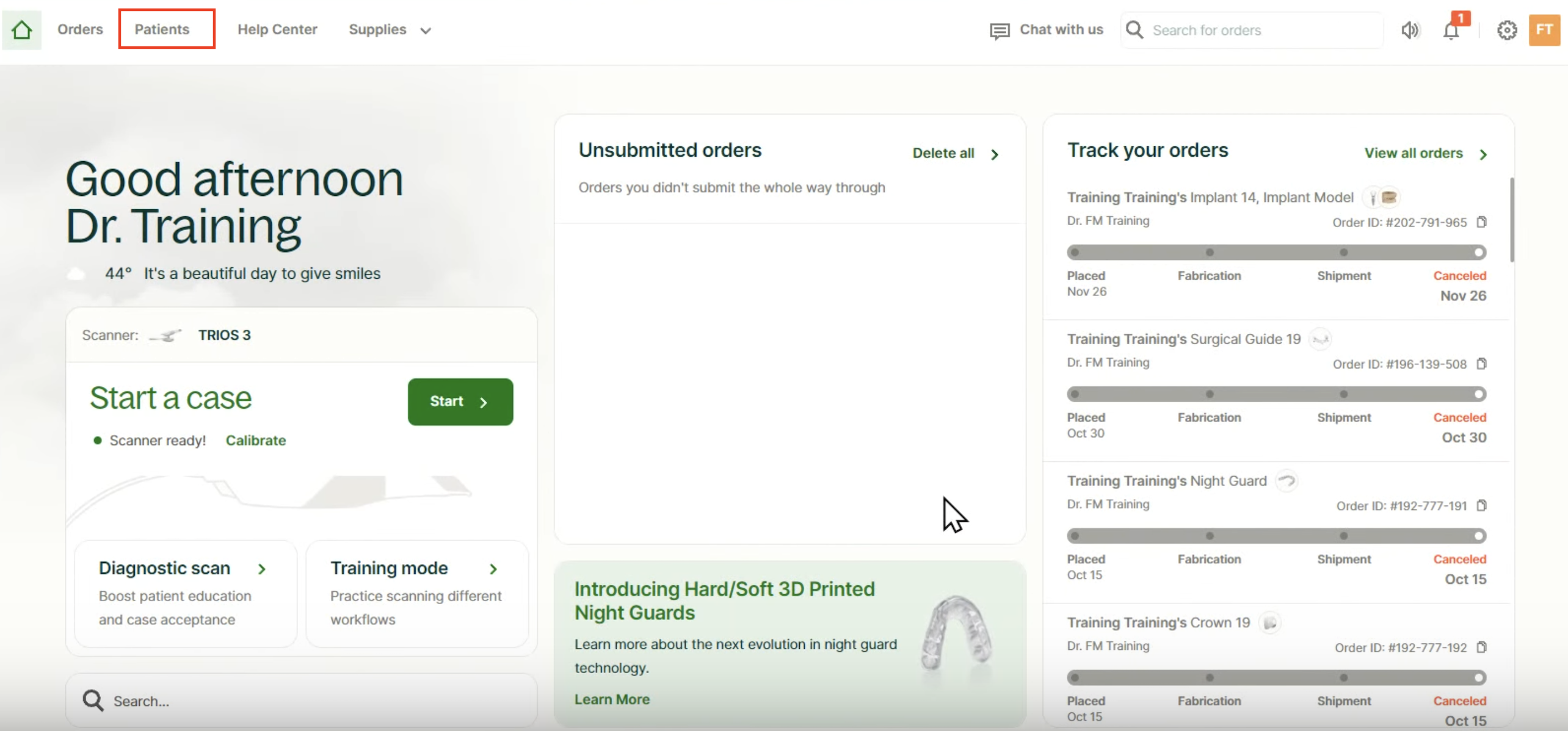1568x731 pixels.
Task: Open the notifications bell
Action: point(1451,31)
